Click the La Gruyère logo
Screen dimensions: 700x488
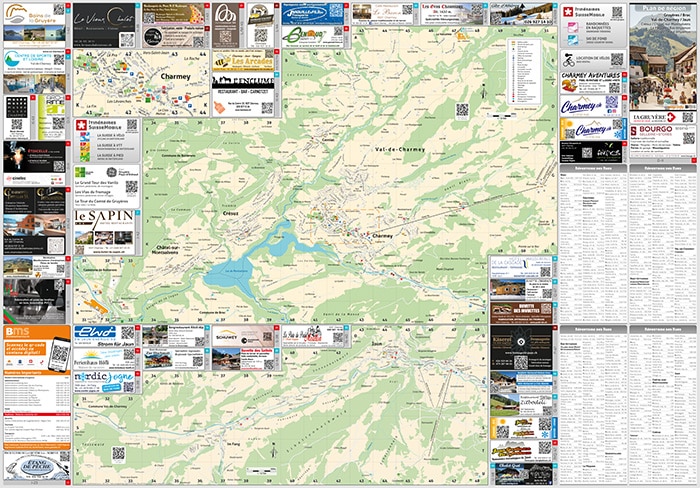[x=654, y=117]
